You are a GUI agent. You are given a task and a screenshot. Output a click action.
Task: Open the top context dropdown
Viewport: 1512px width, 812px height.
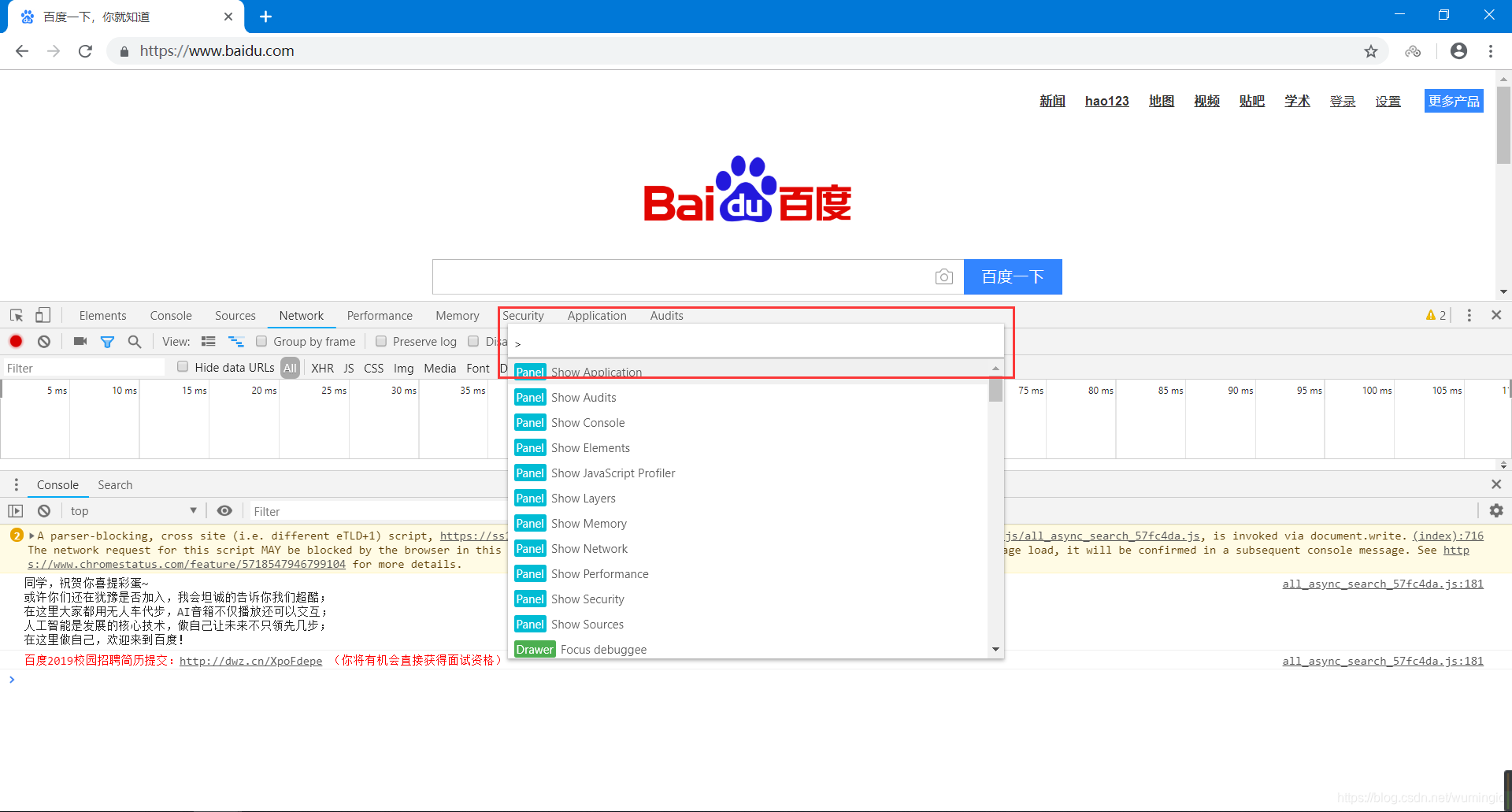pyautogui.click(x=133, y=510)
